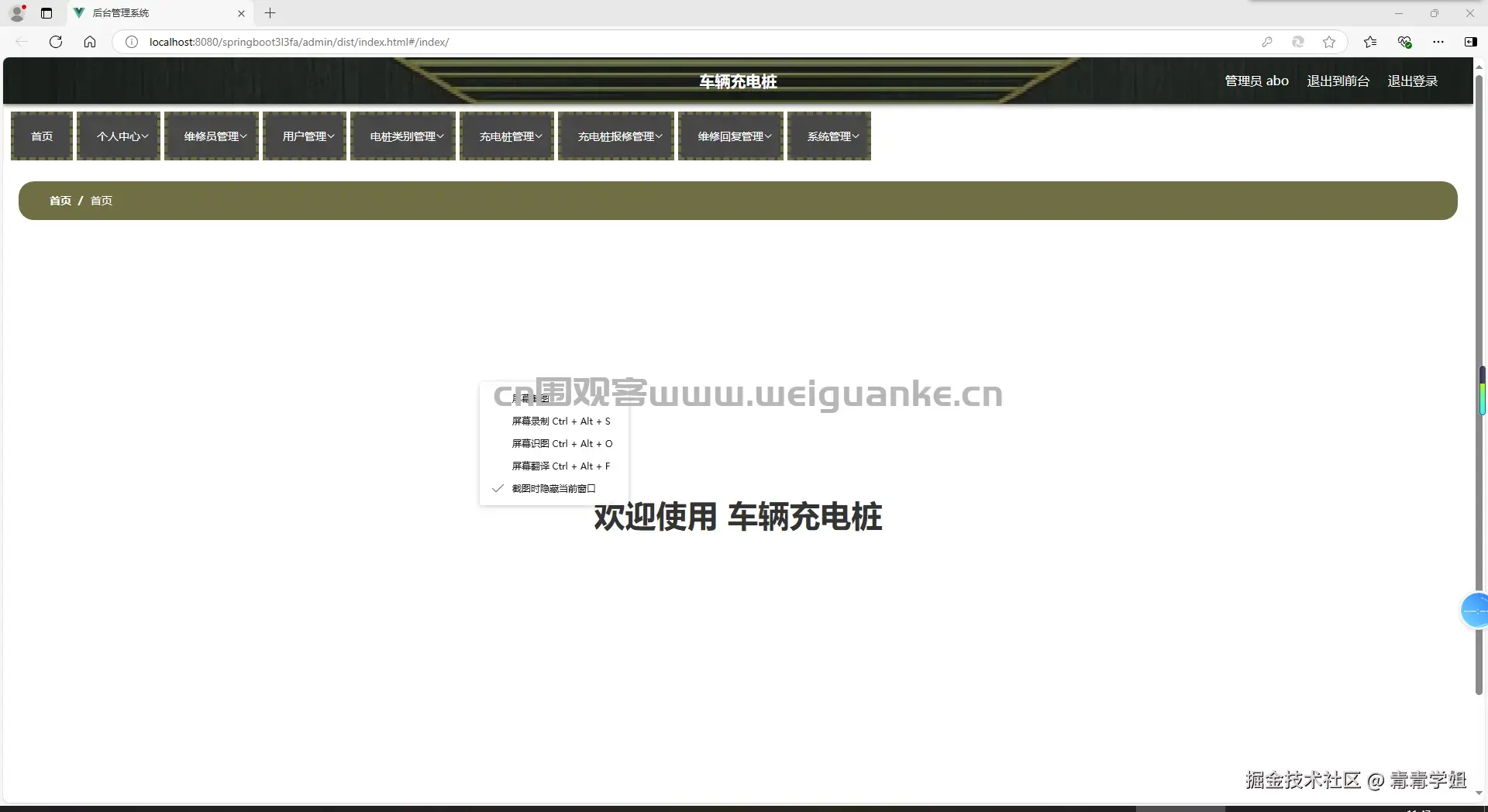Viewport: 1488px width, 812px height.
Task: Select 屏幕识图 Ctrl + Alt + O menu entry
Action: point(554,443)
